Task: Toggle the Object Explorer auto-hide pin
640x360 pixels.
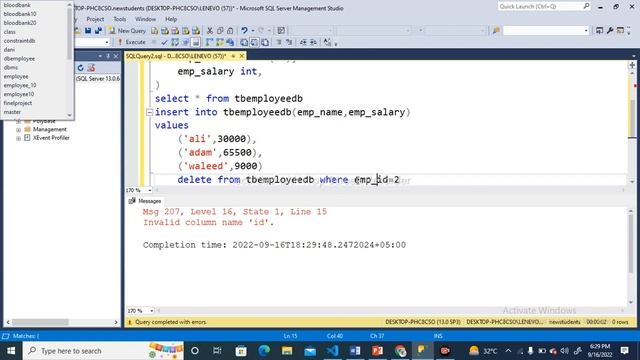Action: tap(108, 56)
